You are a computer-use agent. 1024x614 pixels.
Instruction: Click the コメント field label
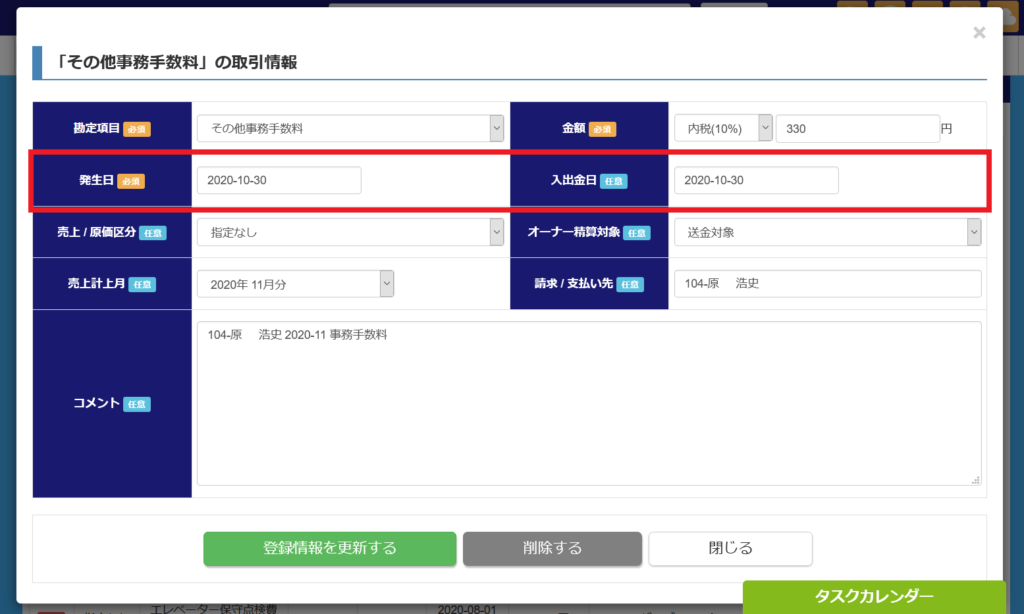(x=97, y=404)
